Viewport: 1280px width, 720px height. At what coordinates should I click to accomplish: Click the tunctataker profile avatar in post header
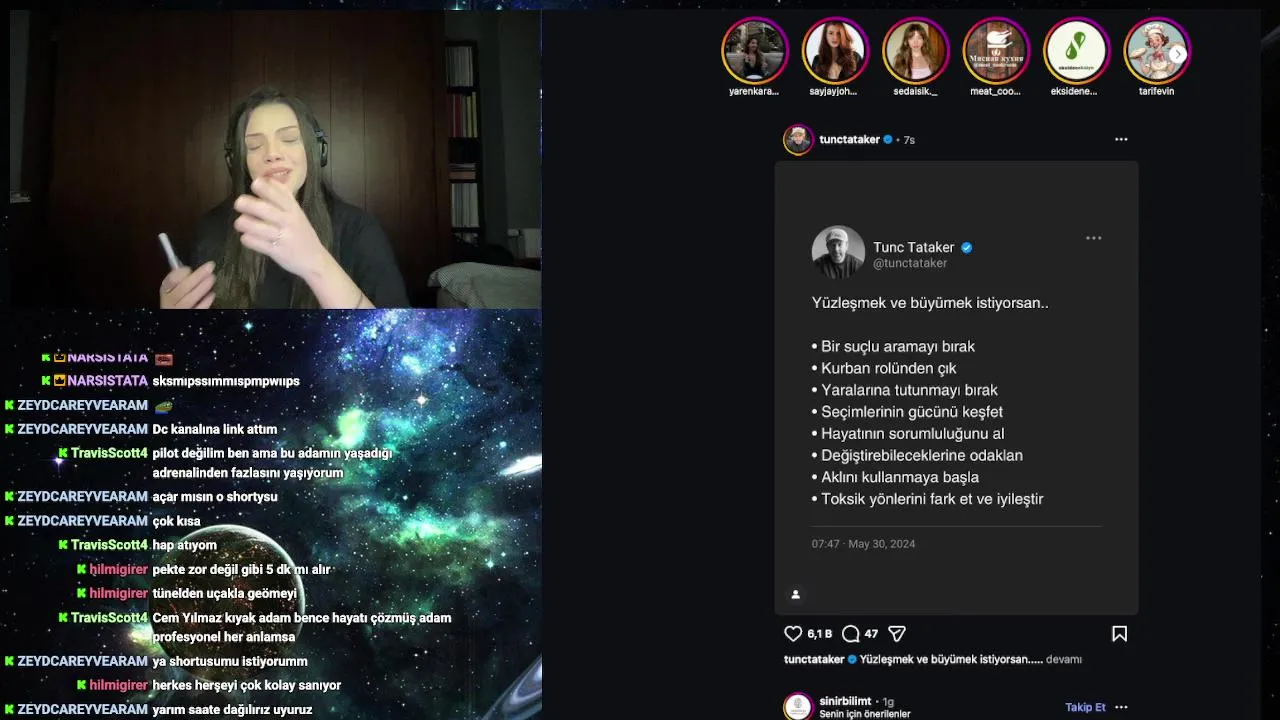[x=798, y=140]
